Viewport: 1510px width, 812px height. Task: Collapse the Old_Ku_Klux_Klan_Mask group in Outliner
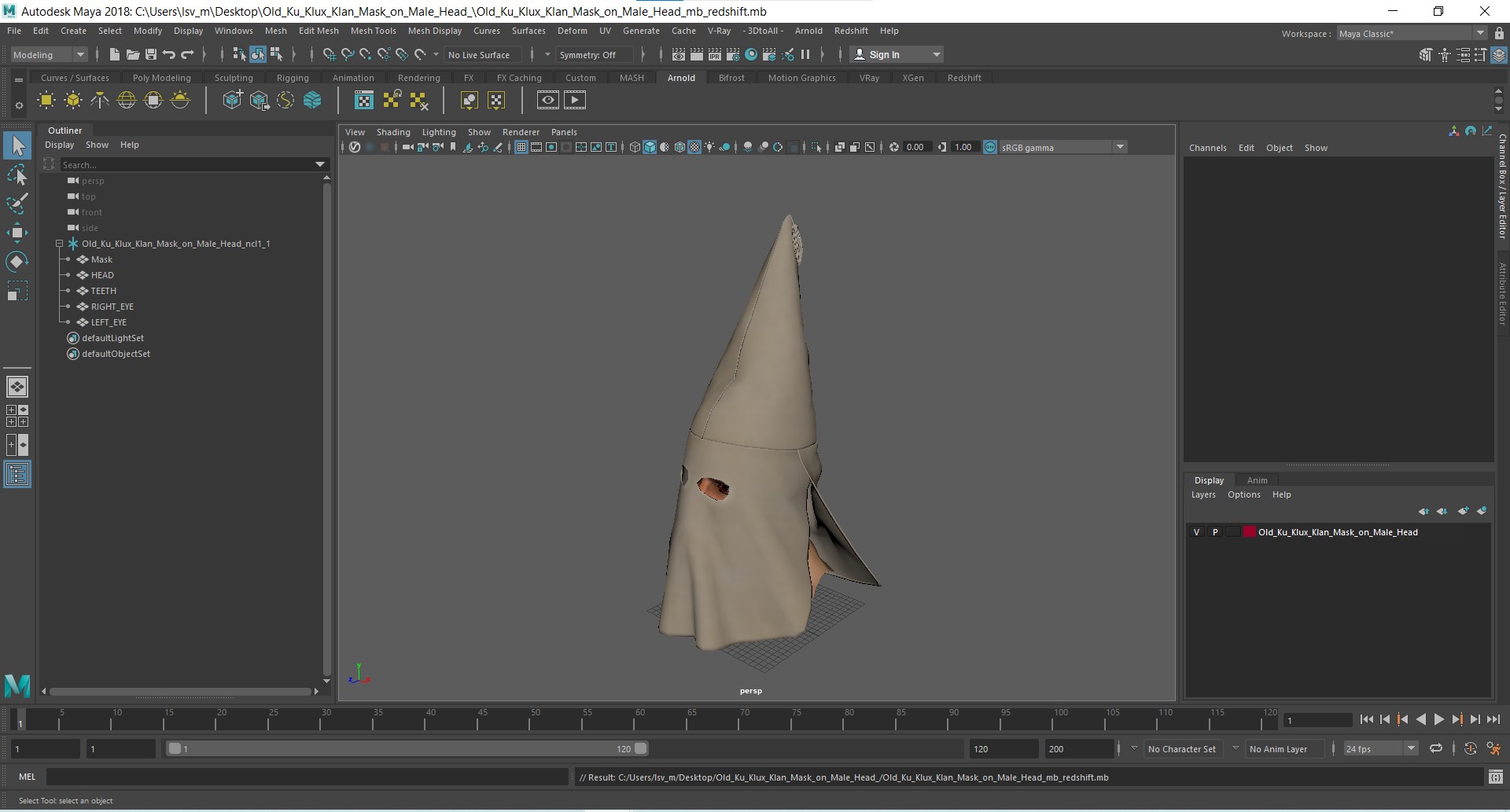pyautogui.click(x=59, y=244)
